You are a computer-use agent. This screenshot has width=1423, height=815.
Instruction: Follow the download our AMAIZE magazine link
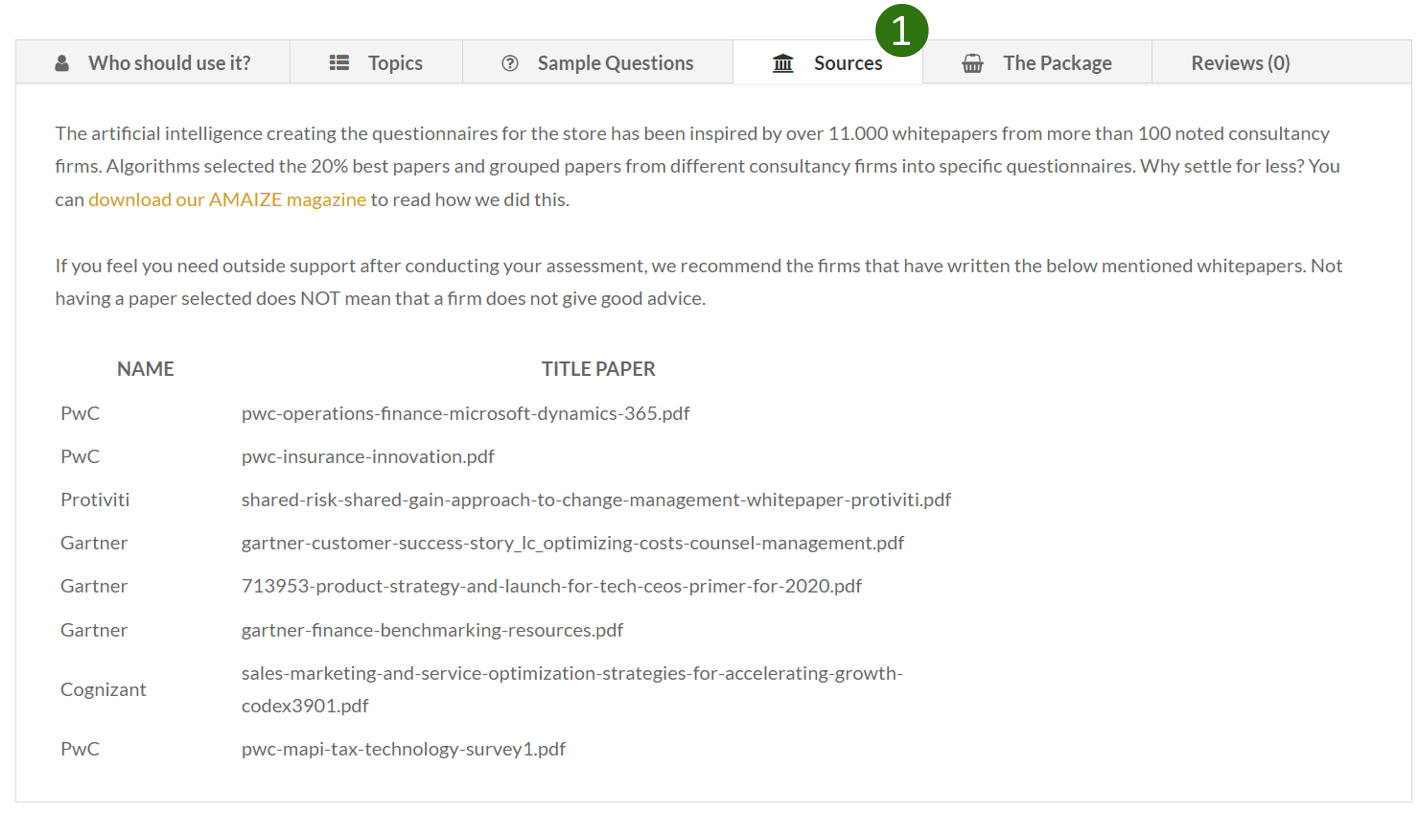pyautogui.click(x=227, y=199)
